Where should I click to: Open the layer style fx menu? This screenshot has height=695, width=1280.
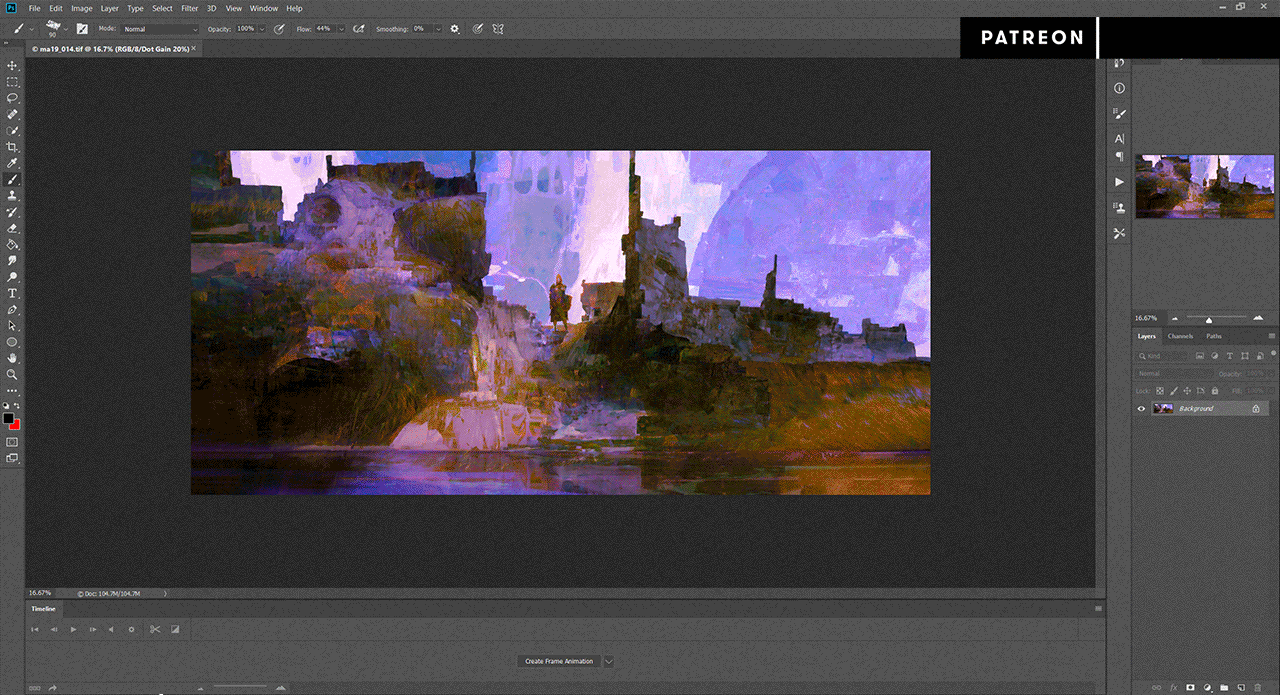1173,687
